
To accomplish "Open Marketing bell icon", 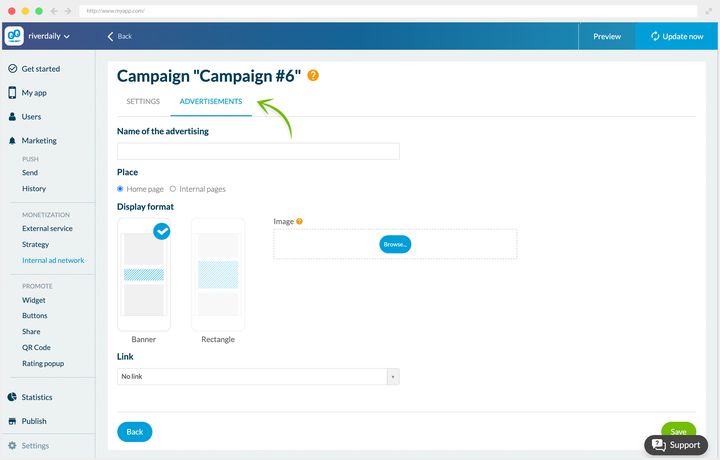I will (12, 140).
